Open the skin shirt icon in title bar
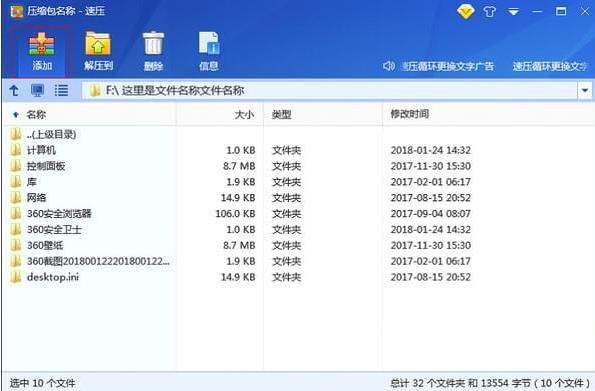The height and width of the screenshot is (391, 595). [490, 12]
